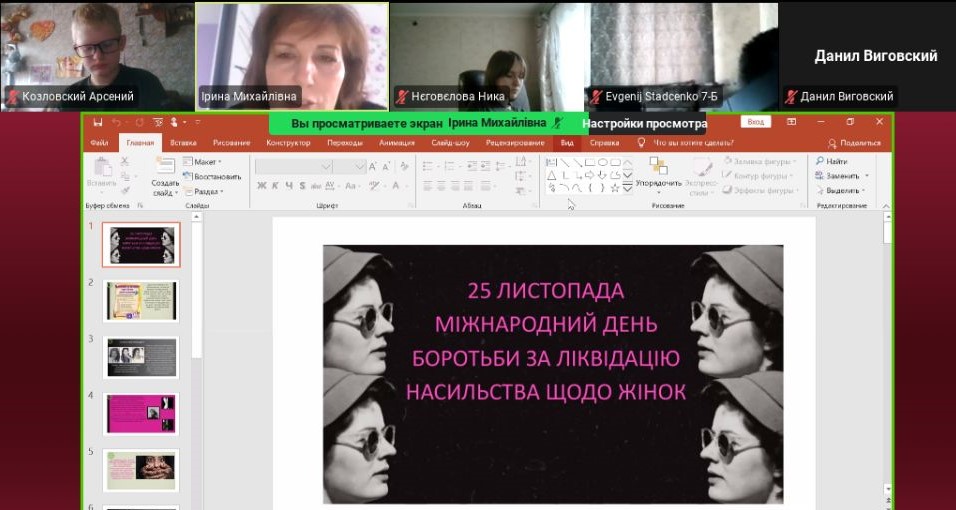
Task: Click the Decrease Font Size icon
Action: [387, 167]
